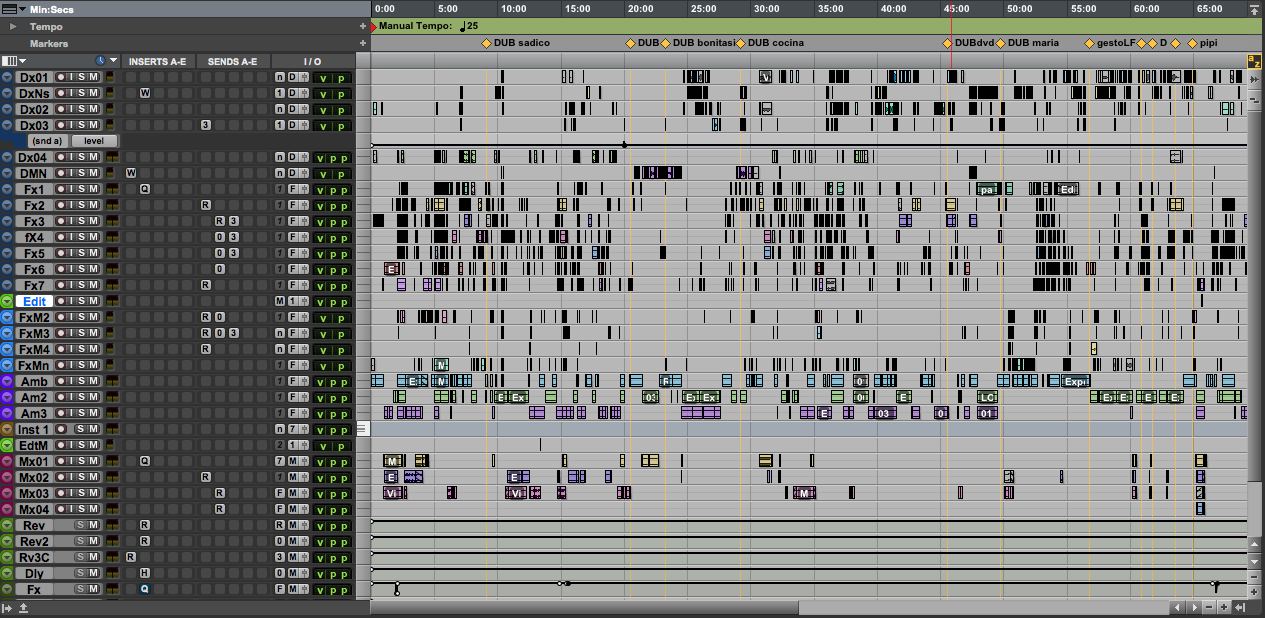The width and height of the screenshot is (1265, 618).
Task: Open the edit window column view selector
Action: (x=12, y=61)
